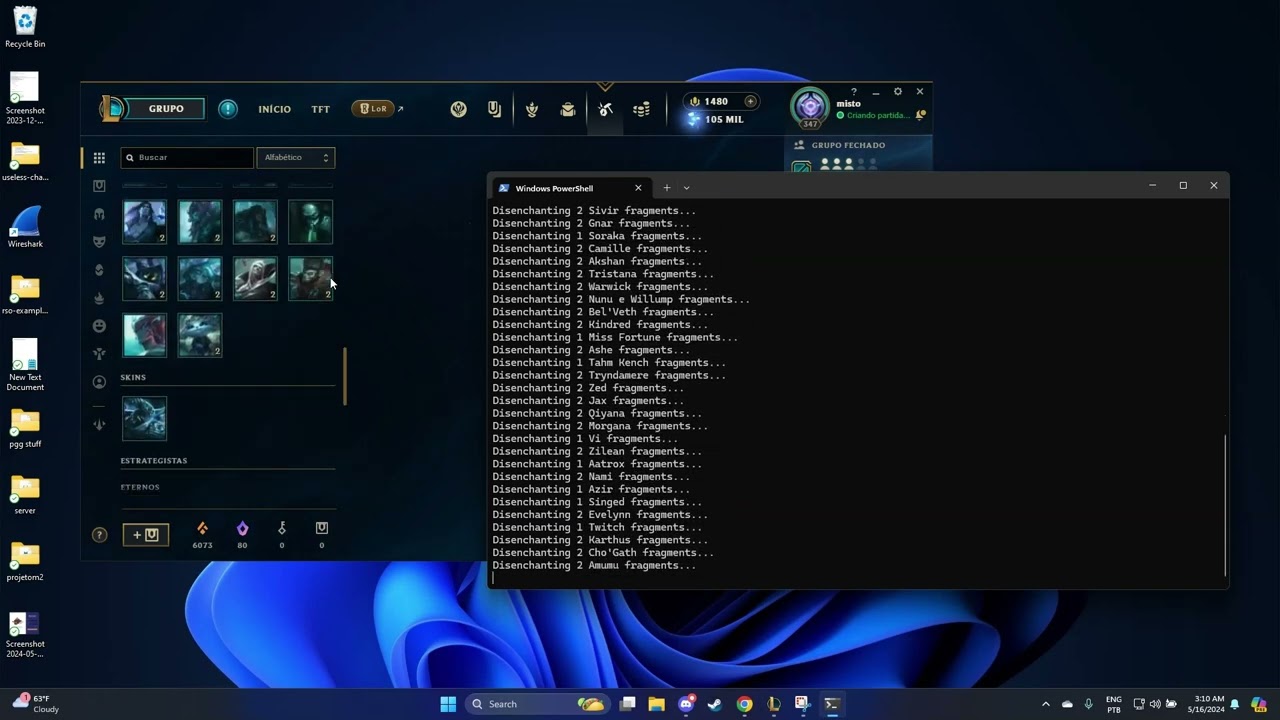1280x720 pixels.
Task: Select the all-items grid filter icon
Action: pos(99,158)
